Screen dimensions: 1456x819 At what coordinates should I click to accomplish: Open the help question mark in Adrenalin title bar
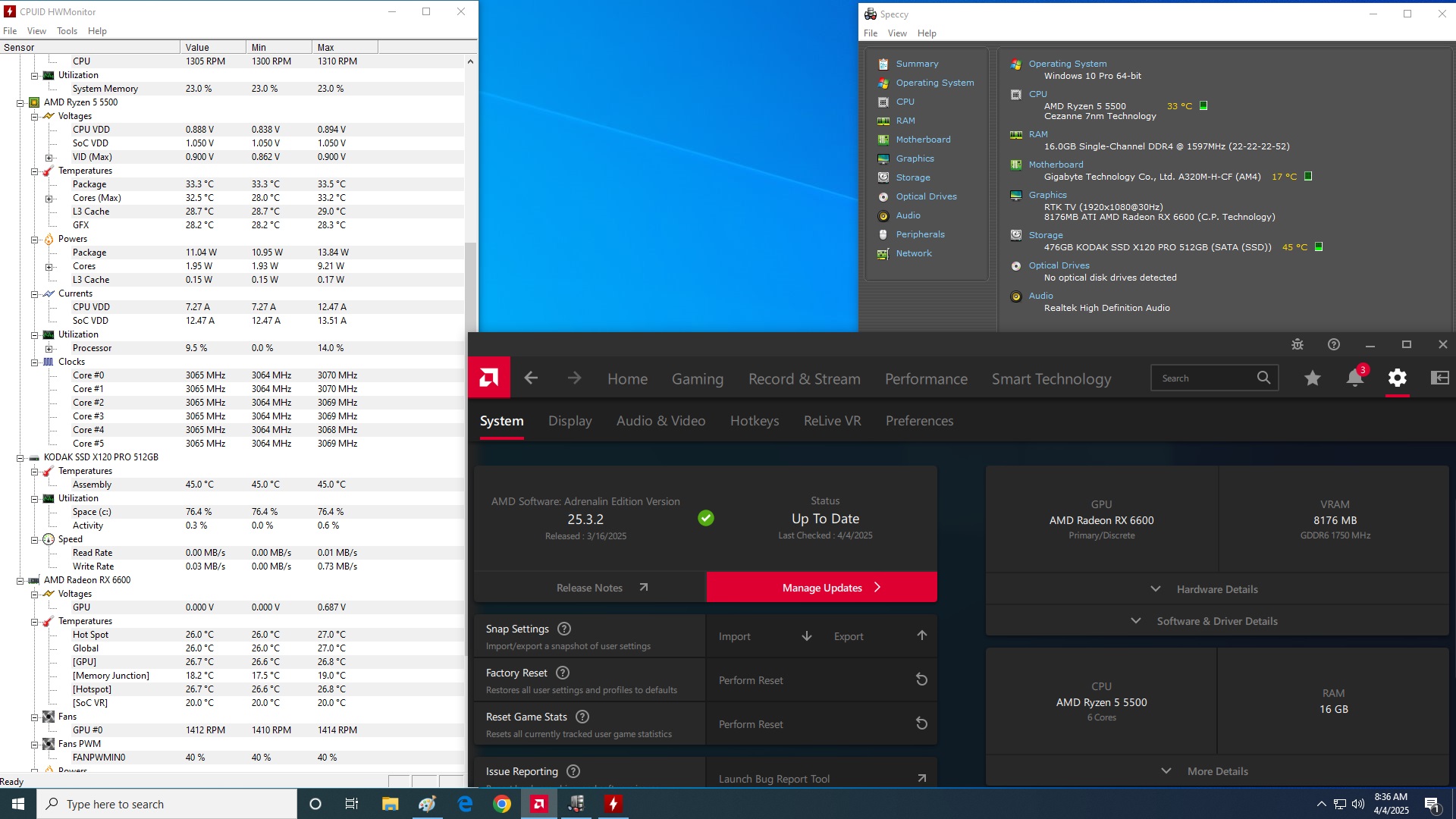pyautogui.click(x=1334, y=344)
